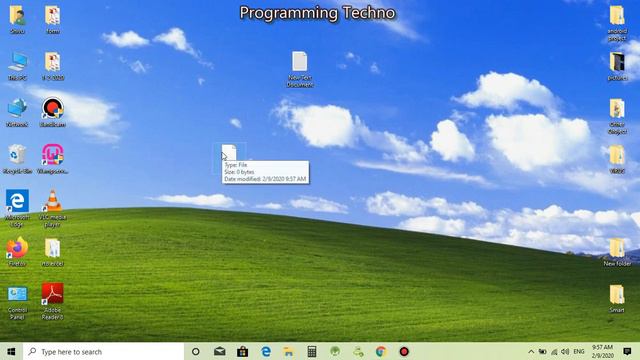
Task: Select the Microsoft Edge desktop shortcut
Action: [17, 208]
